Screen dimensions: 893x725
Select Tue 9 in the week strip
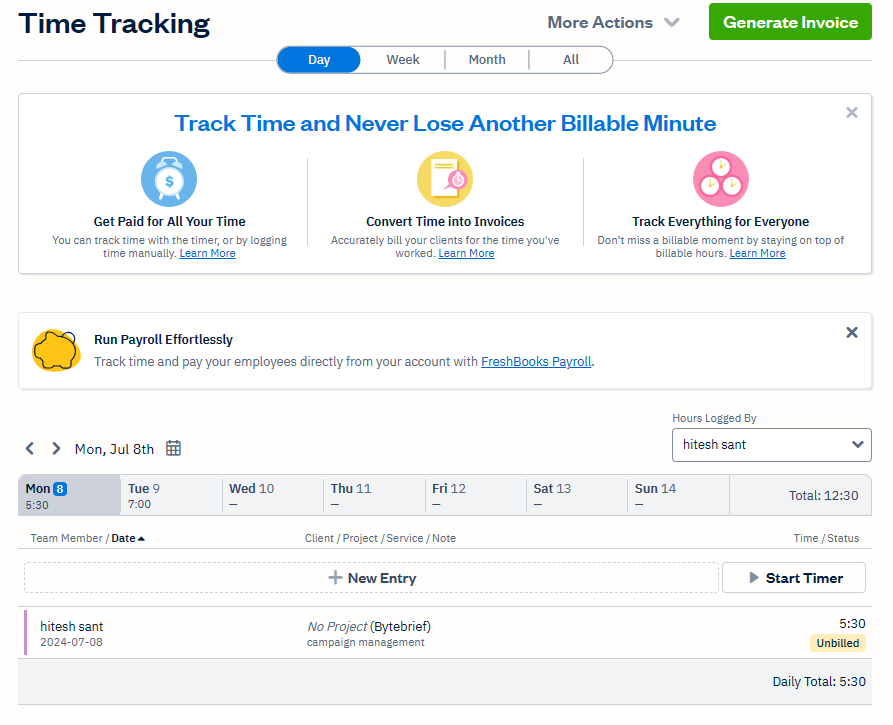point(171,495)
